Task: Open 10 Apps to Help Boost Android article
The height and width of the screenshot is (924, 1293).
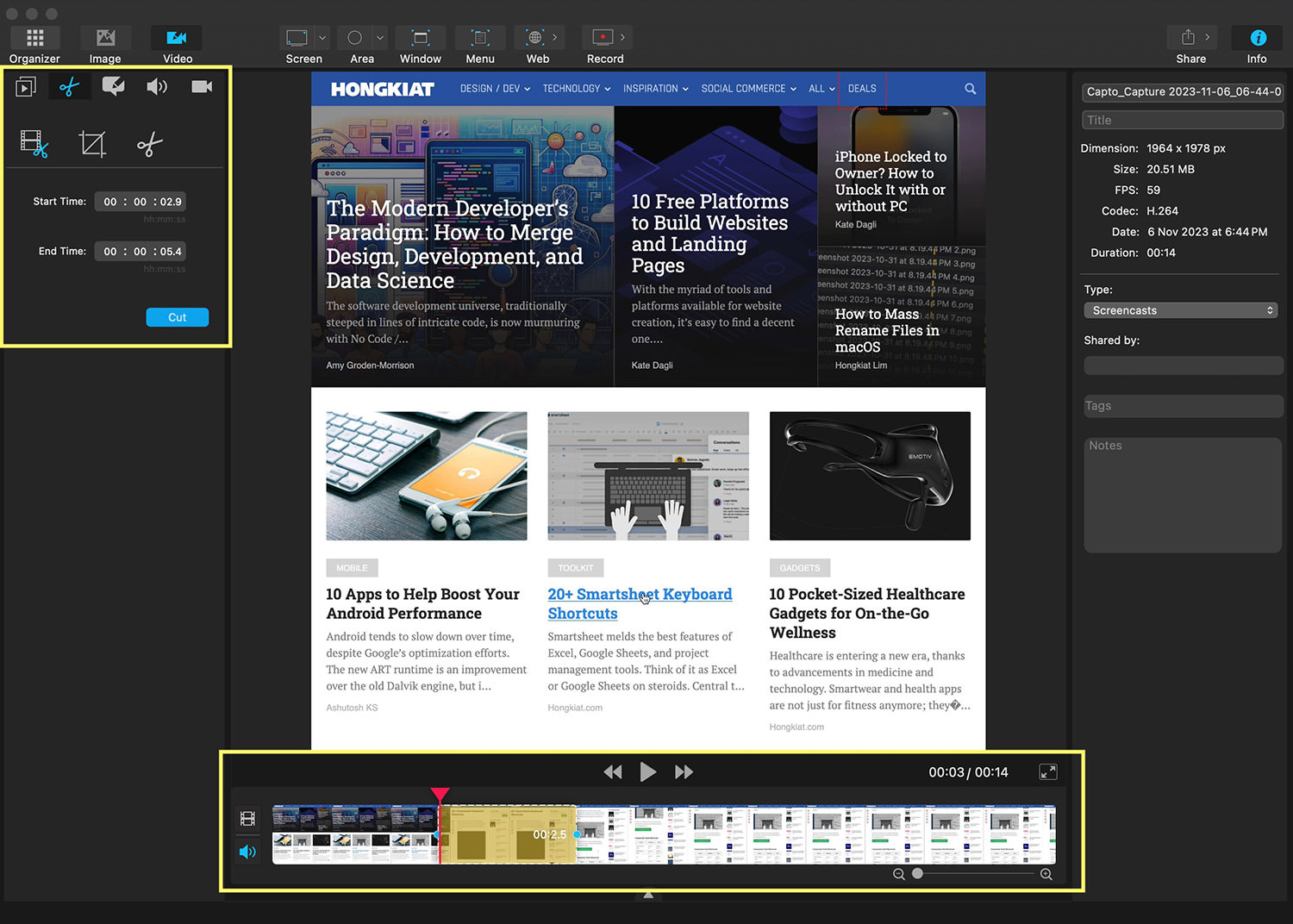Action: click(x=422, y=603)
